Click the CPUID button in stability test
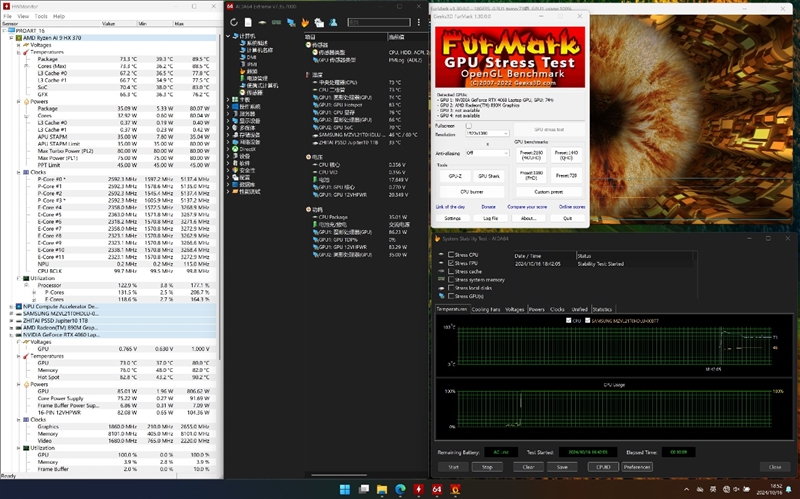800x499 pixels. click(603, 467)
